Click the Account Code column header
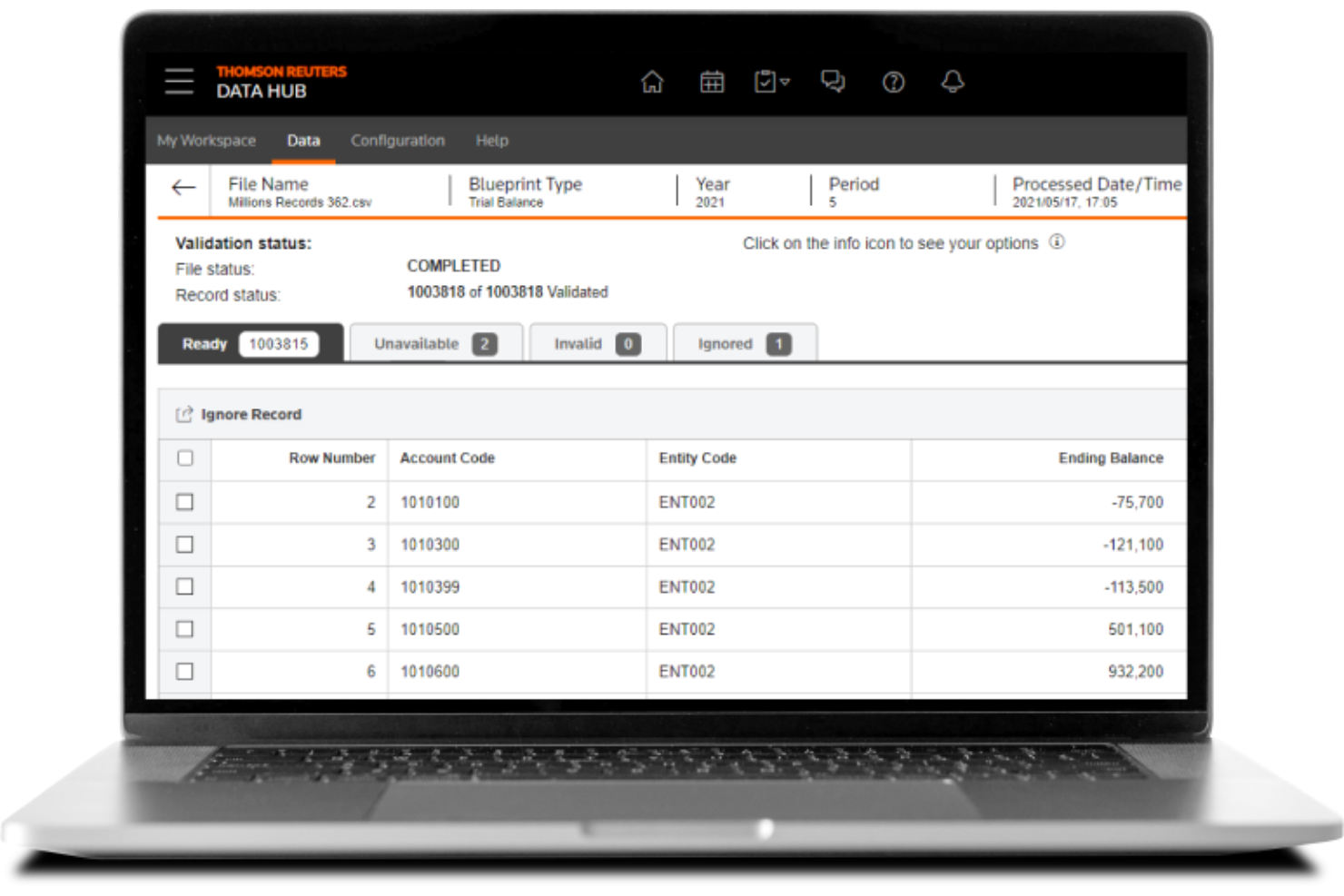The height and width of the screenshot is (896, 1344). 448,458
